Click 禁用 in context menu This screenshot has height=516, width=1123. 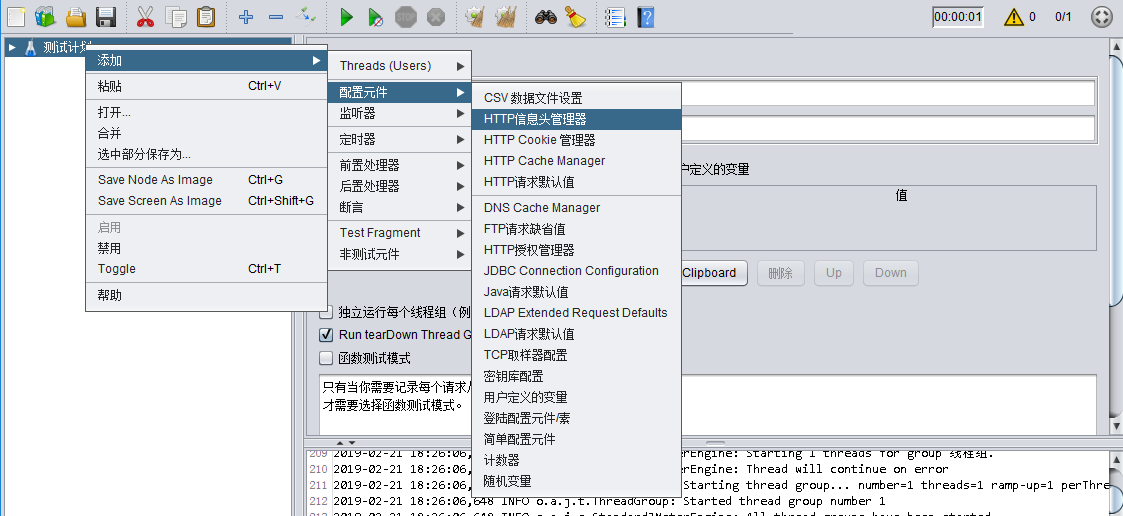tap(206, 249)
